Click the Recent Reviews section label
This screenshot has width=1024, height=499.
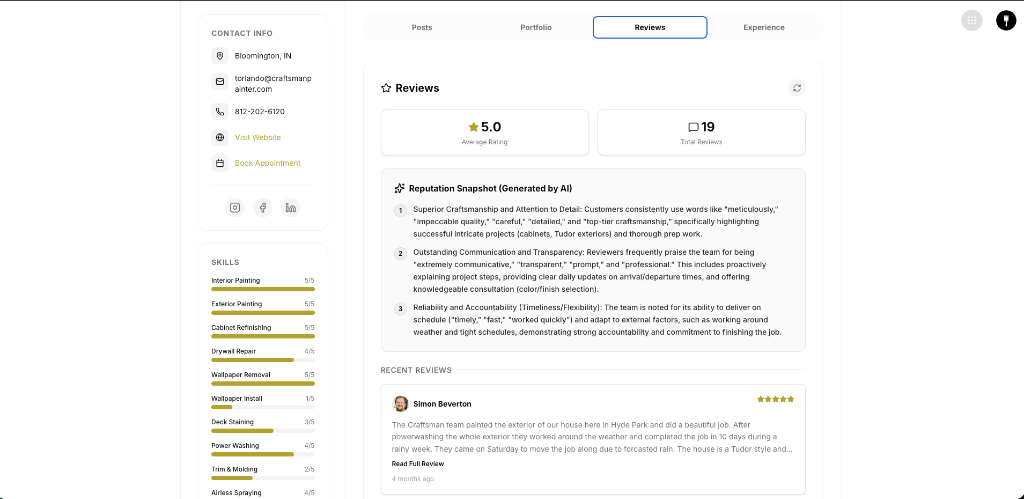[x=416, y=370]
